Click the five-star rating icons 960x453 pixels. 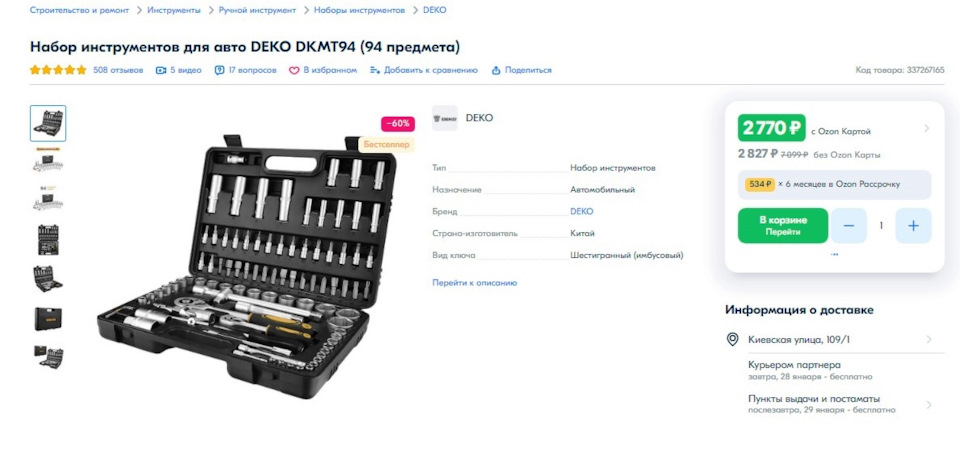point(58,70)
